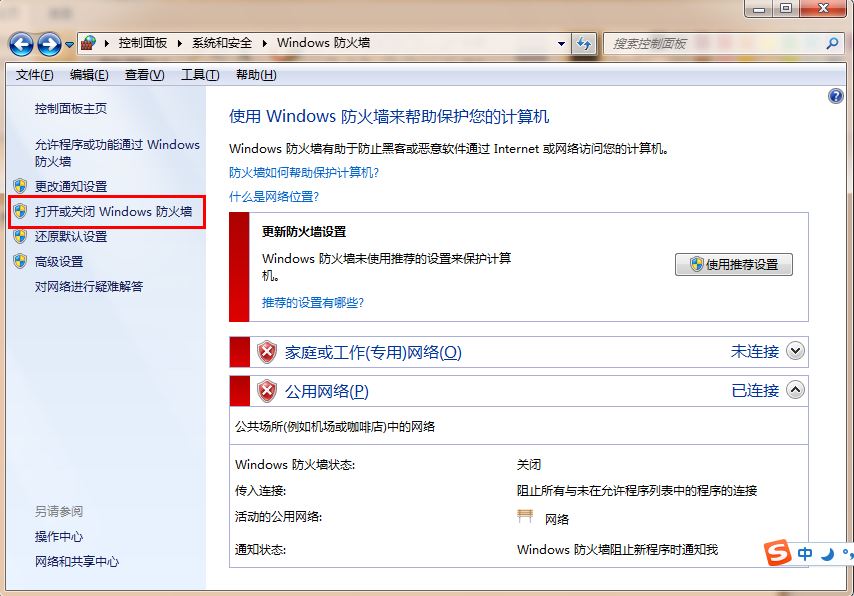854x596 pixels.
Task: Expand the 家庭或工作(专用)网络 section chevron
Action: 795,351
